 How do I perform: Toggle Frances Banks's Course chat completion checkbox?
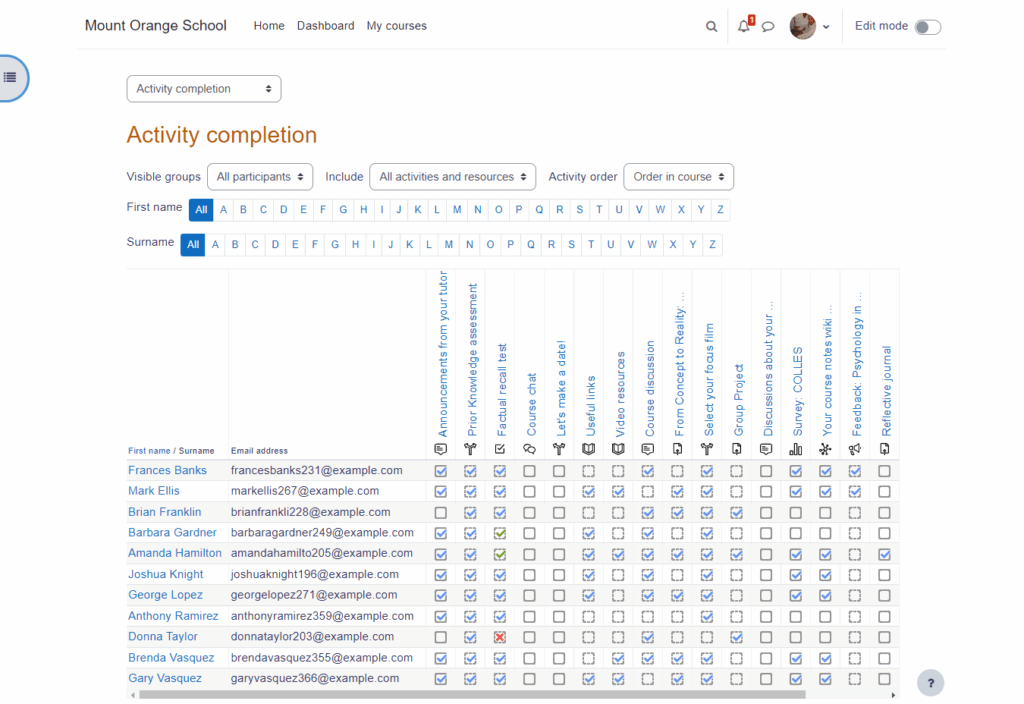529,471
